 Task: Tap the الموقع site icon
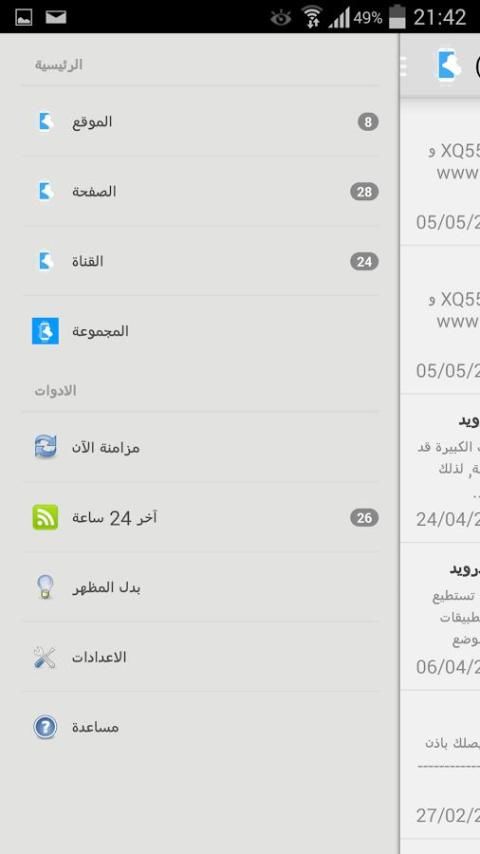pyautogui.click(x=45, y=121)
